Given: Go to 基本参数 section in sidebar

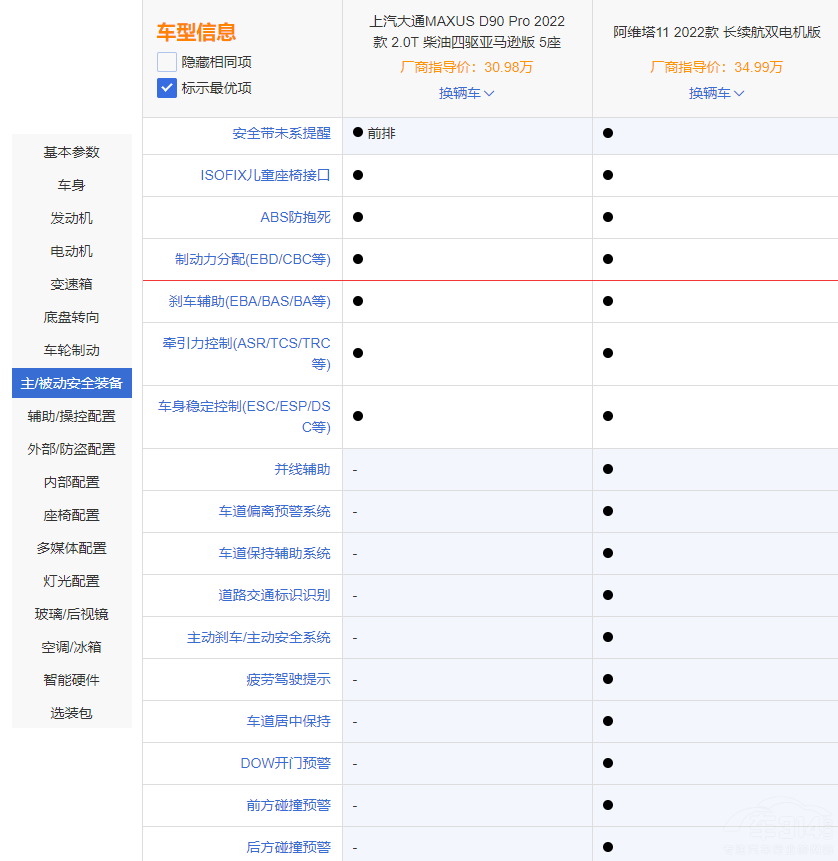Looking at the screenshot, I should tap(72, 152).
